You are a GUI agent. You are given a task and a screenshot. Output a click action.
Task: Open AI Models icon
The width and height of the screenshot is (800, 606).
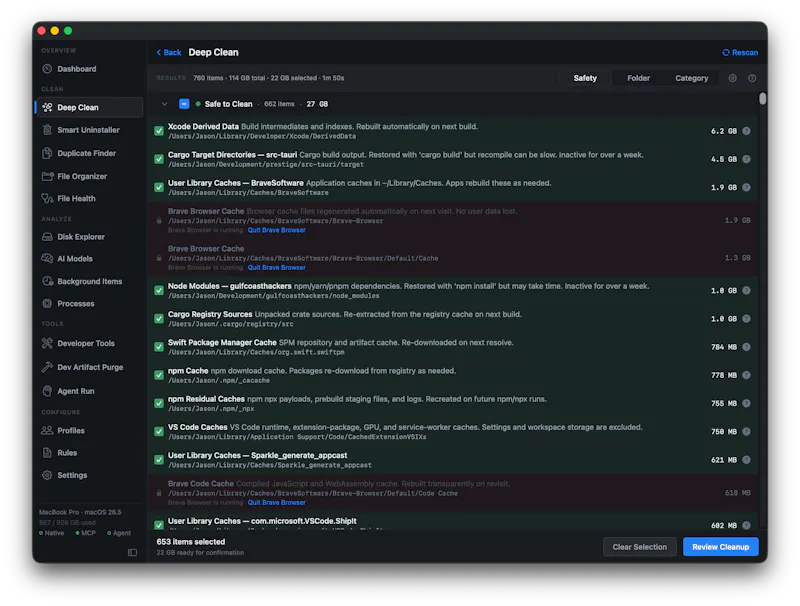tap(47, 259)
